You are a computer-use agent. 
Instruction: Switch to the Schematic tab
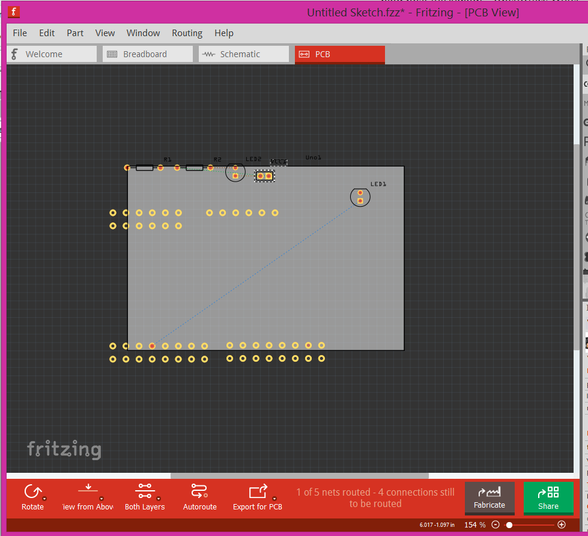point(244,54)
